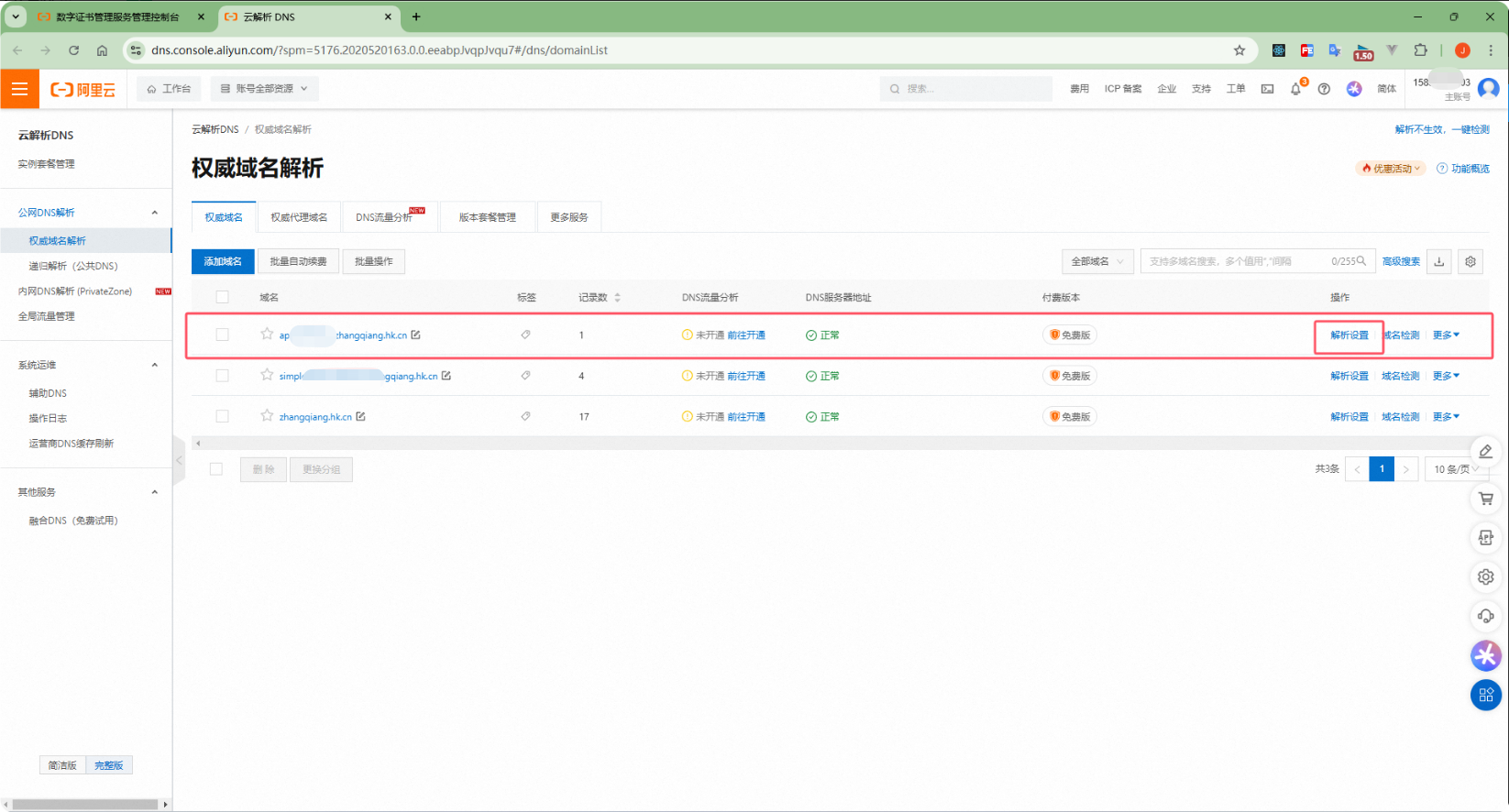This screenshot has height=812, width=1509.
Task: Switch to DNS流量分析 tab
Action: coord(390,217)
